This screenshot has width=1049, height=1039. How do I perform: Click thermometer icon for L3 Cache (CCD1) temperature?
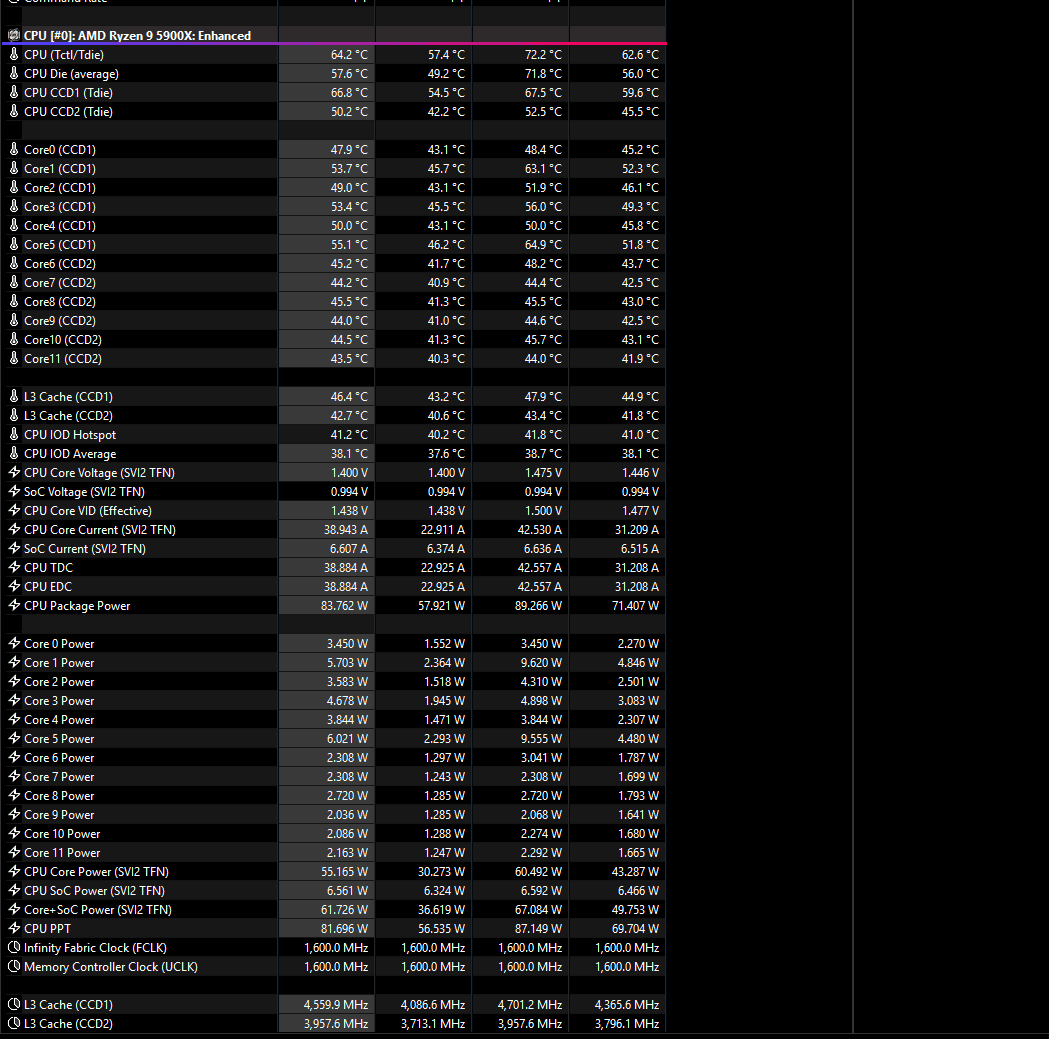point(13,396)
